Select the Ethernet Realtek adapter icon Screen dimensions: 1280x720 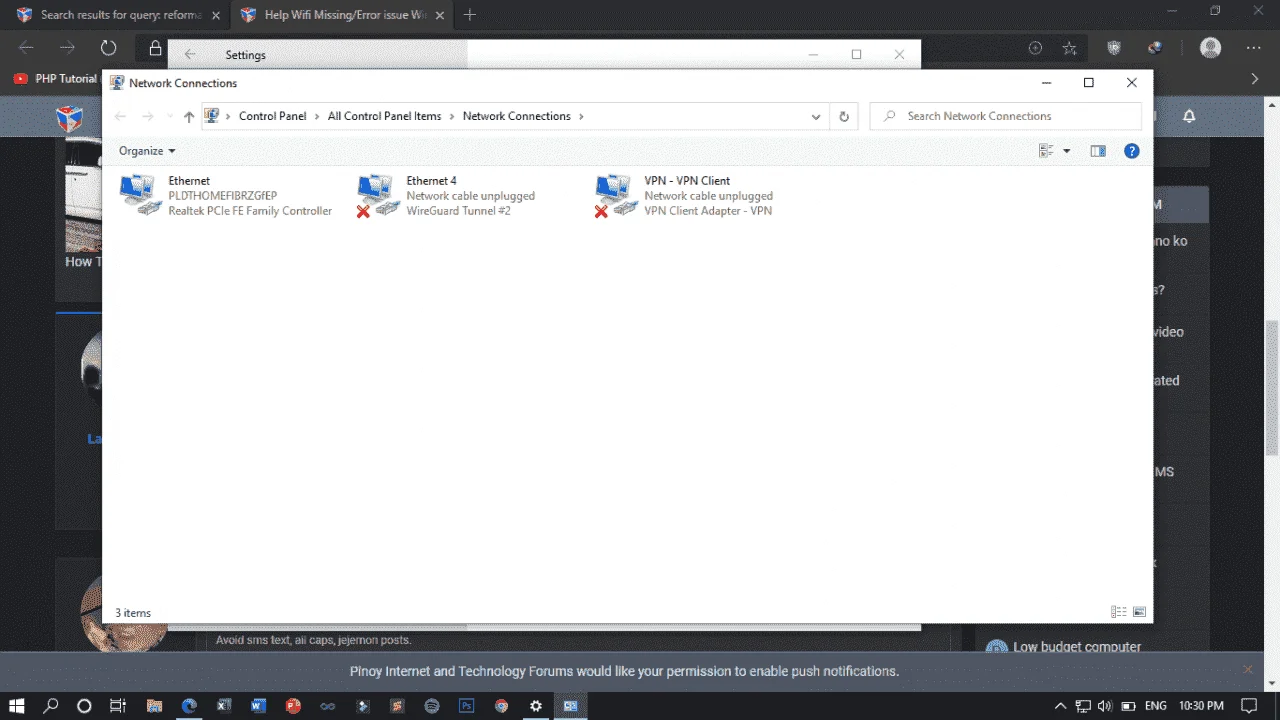click(140, 195)
